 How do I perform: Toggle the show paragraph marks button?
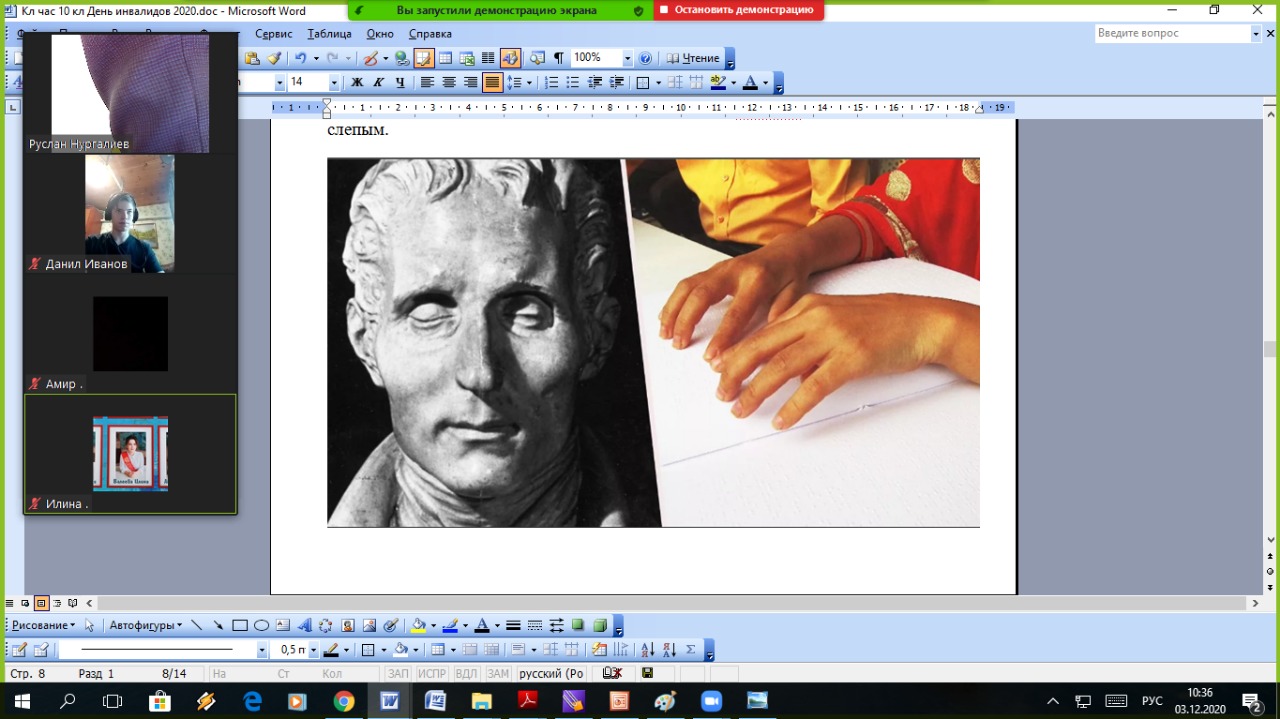(x=559, y=58)
